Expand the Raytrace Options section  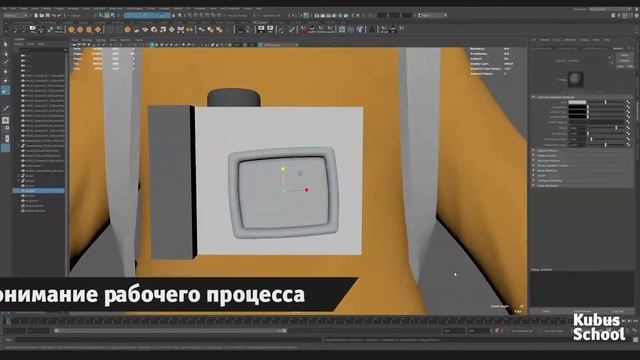[x=549, y=160]
